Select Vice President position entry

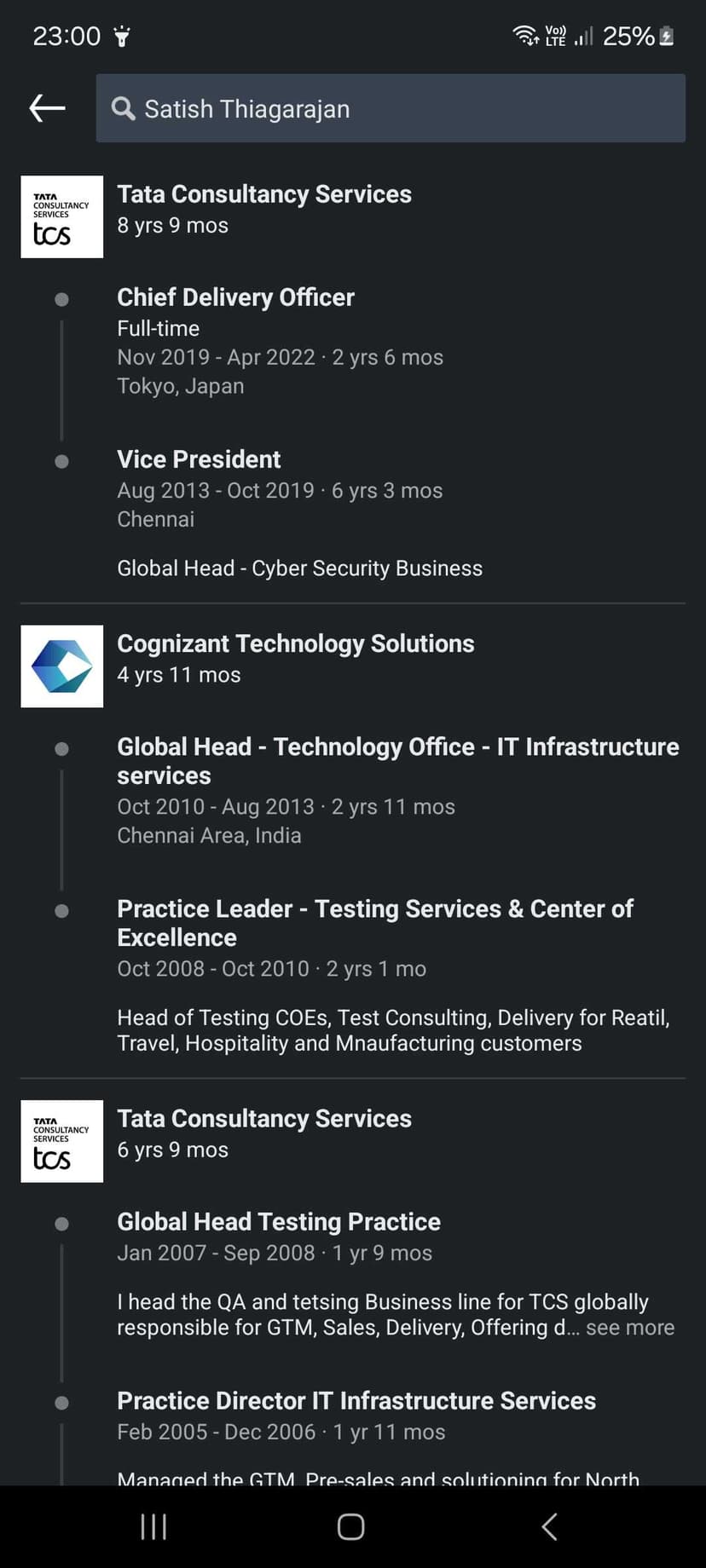tap(199, 459)
